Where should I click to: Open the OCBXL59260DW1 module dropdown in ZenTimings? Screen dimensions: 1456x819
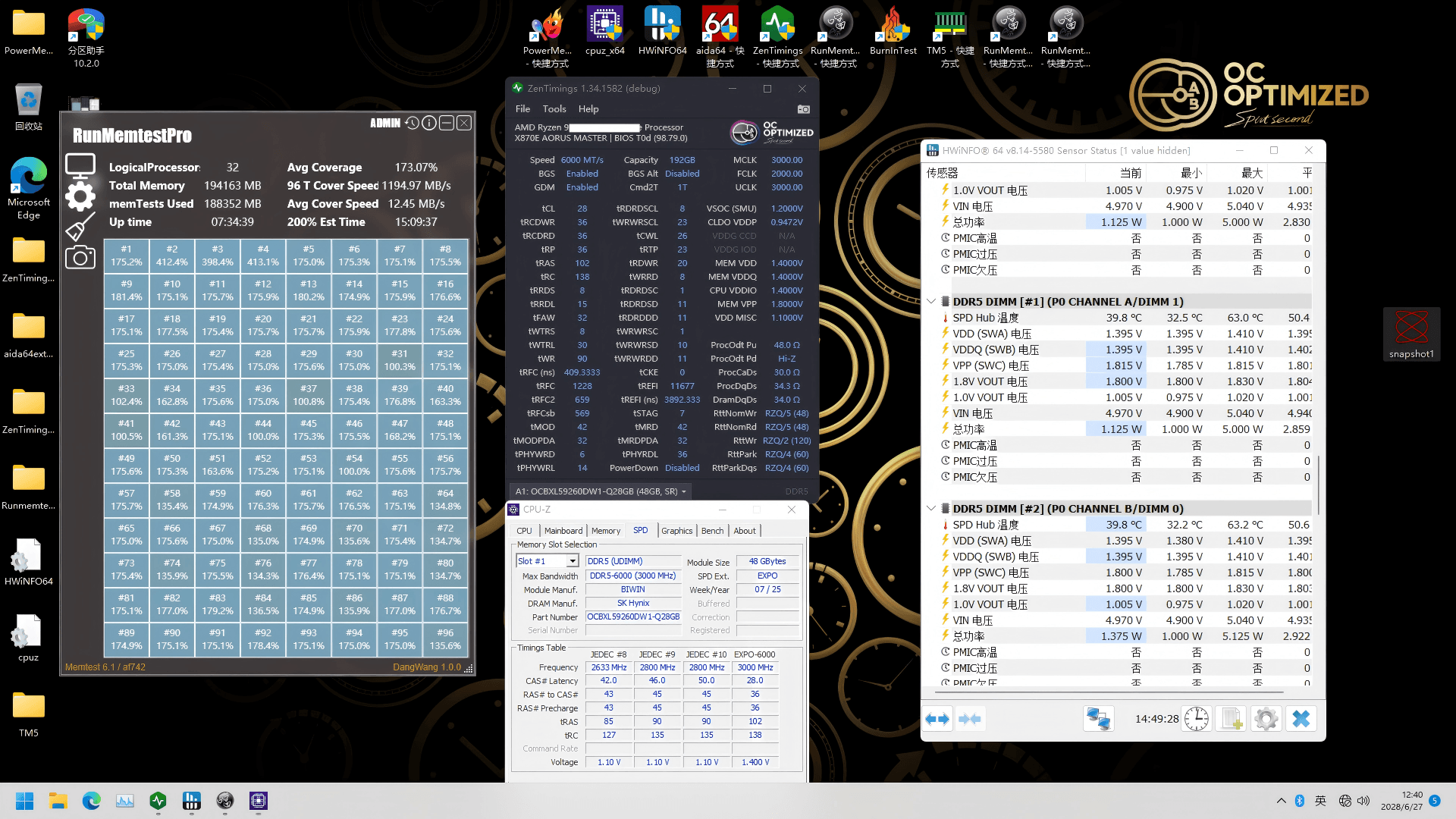click(682, 491)
